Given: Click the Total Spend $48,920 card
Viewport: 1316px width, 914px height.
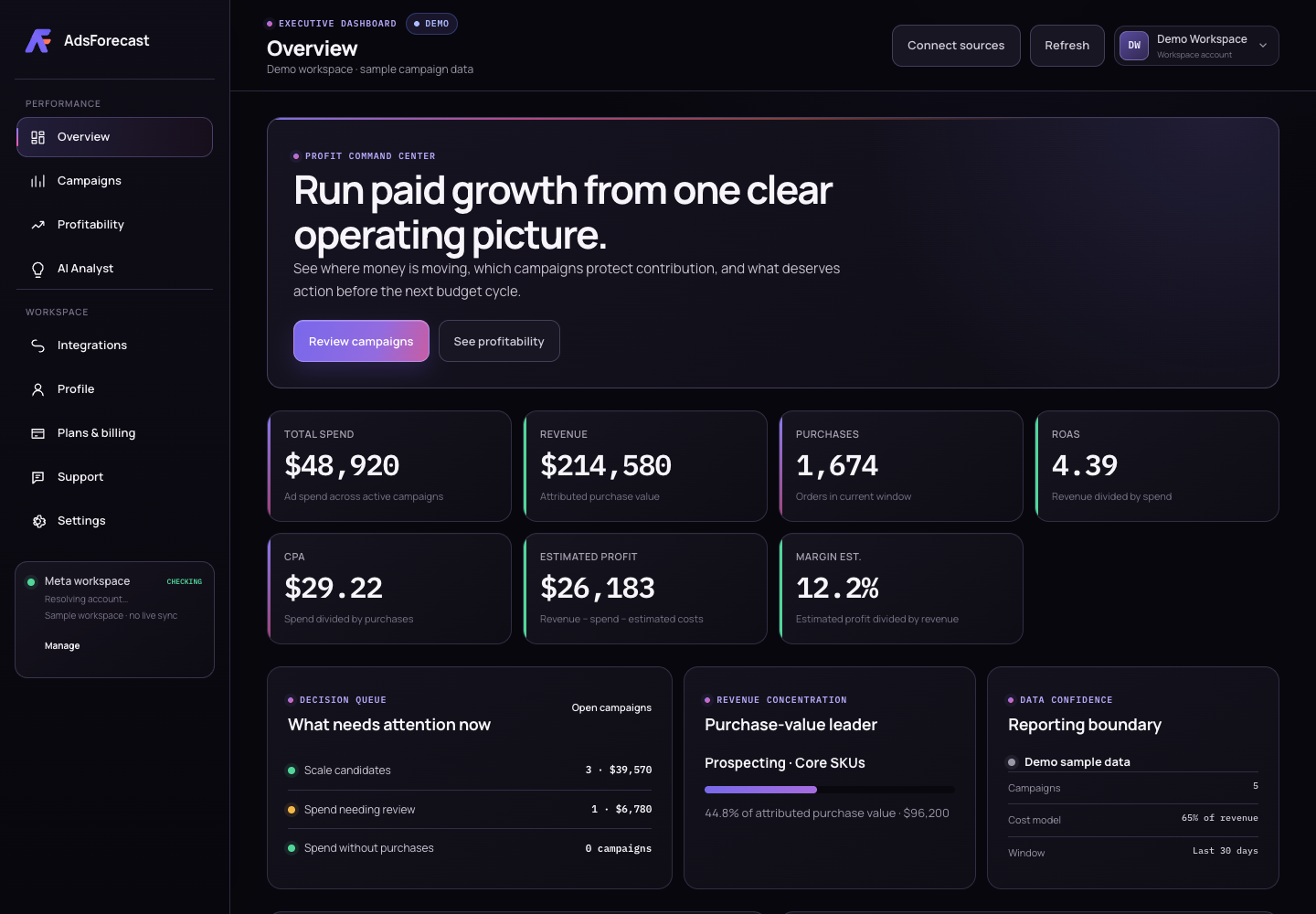Looking at the screenshot, I should (x=389, y=466).
